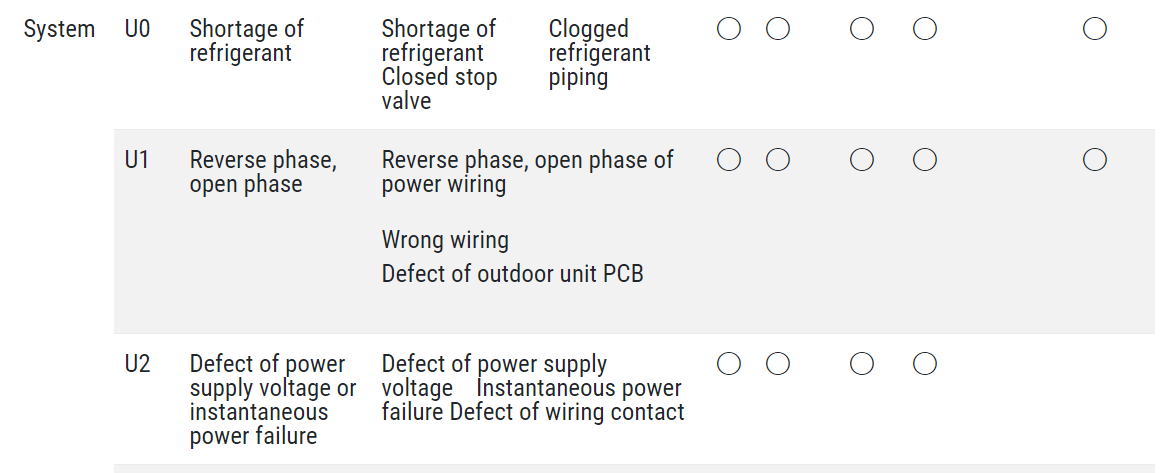Click the second circle in the U2 row

(778, 364)
